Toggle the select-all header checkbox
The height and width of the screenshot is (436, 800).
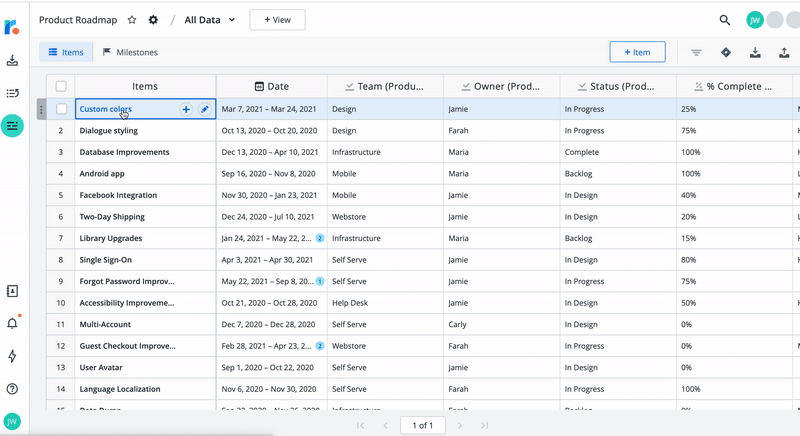[61, 86]
